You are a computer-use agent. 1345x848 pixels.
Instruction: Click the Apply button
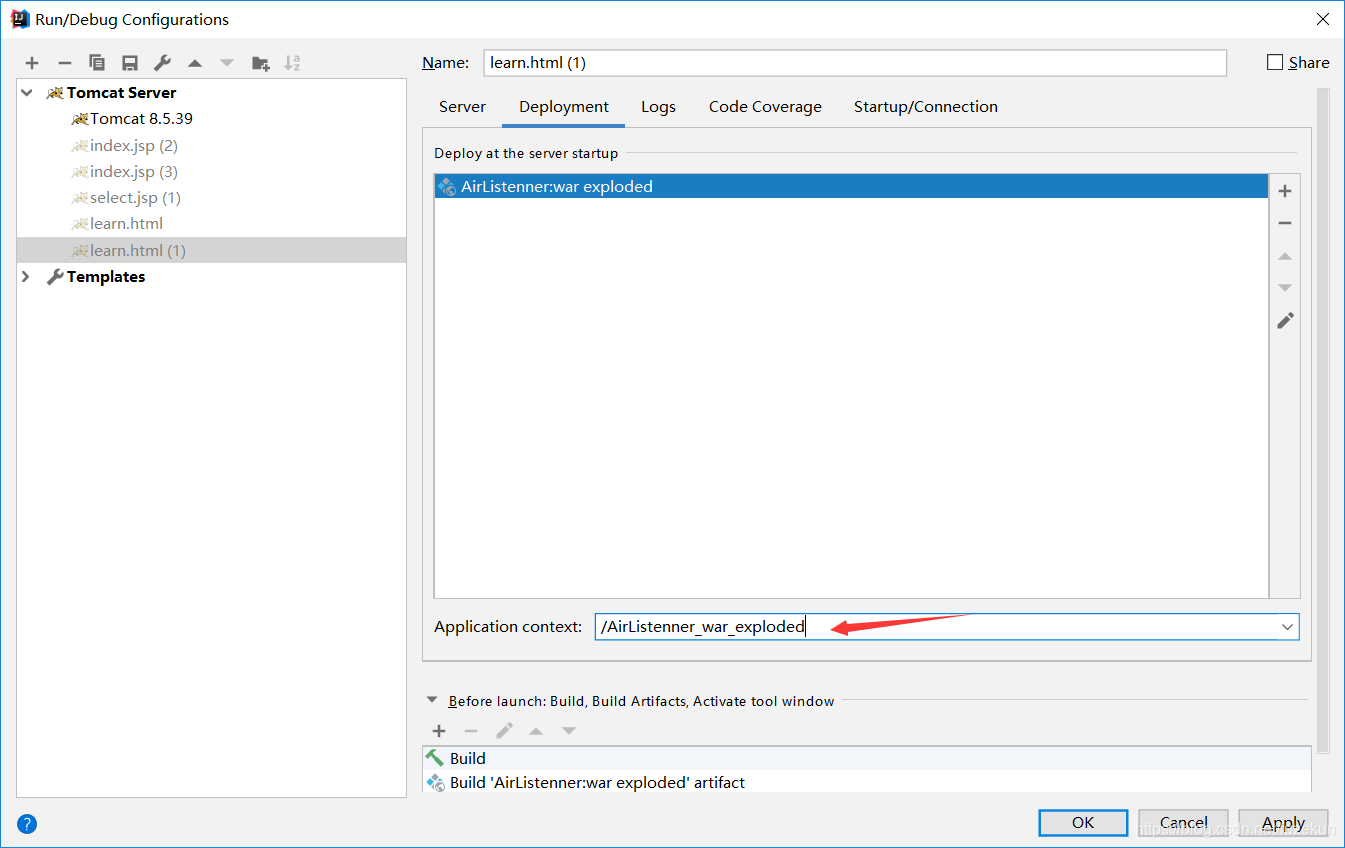click(x=1283, y=823)
